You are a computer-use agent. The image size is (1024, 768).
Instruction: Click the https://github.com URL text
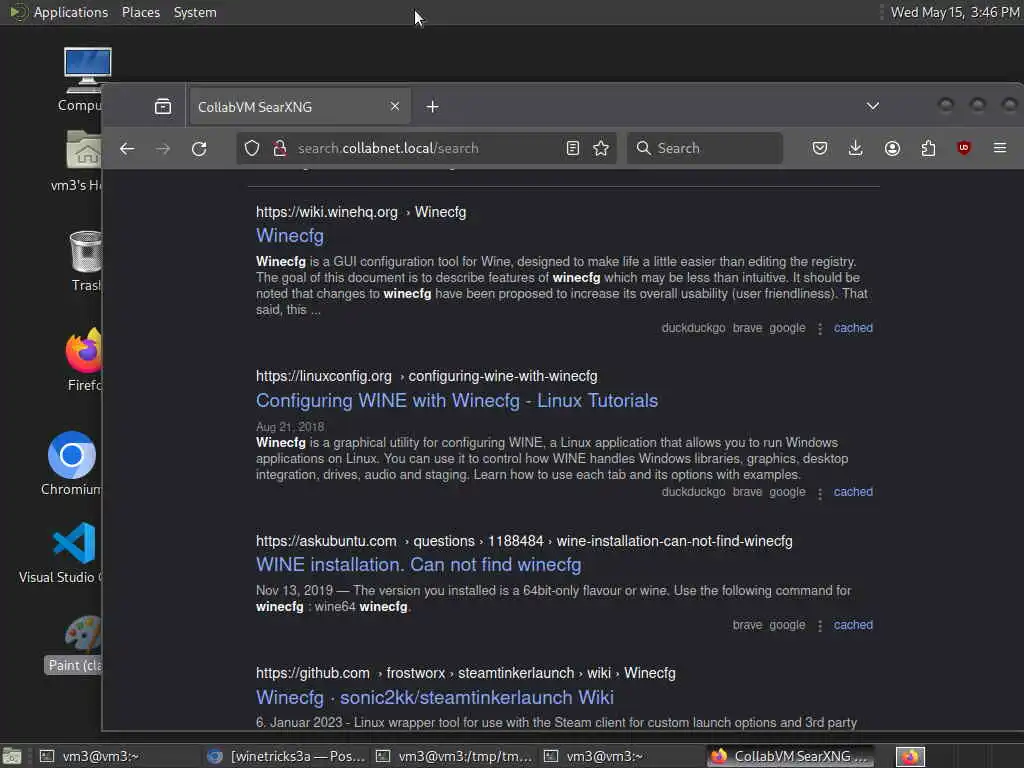(x=312, y=673)
